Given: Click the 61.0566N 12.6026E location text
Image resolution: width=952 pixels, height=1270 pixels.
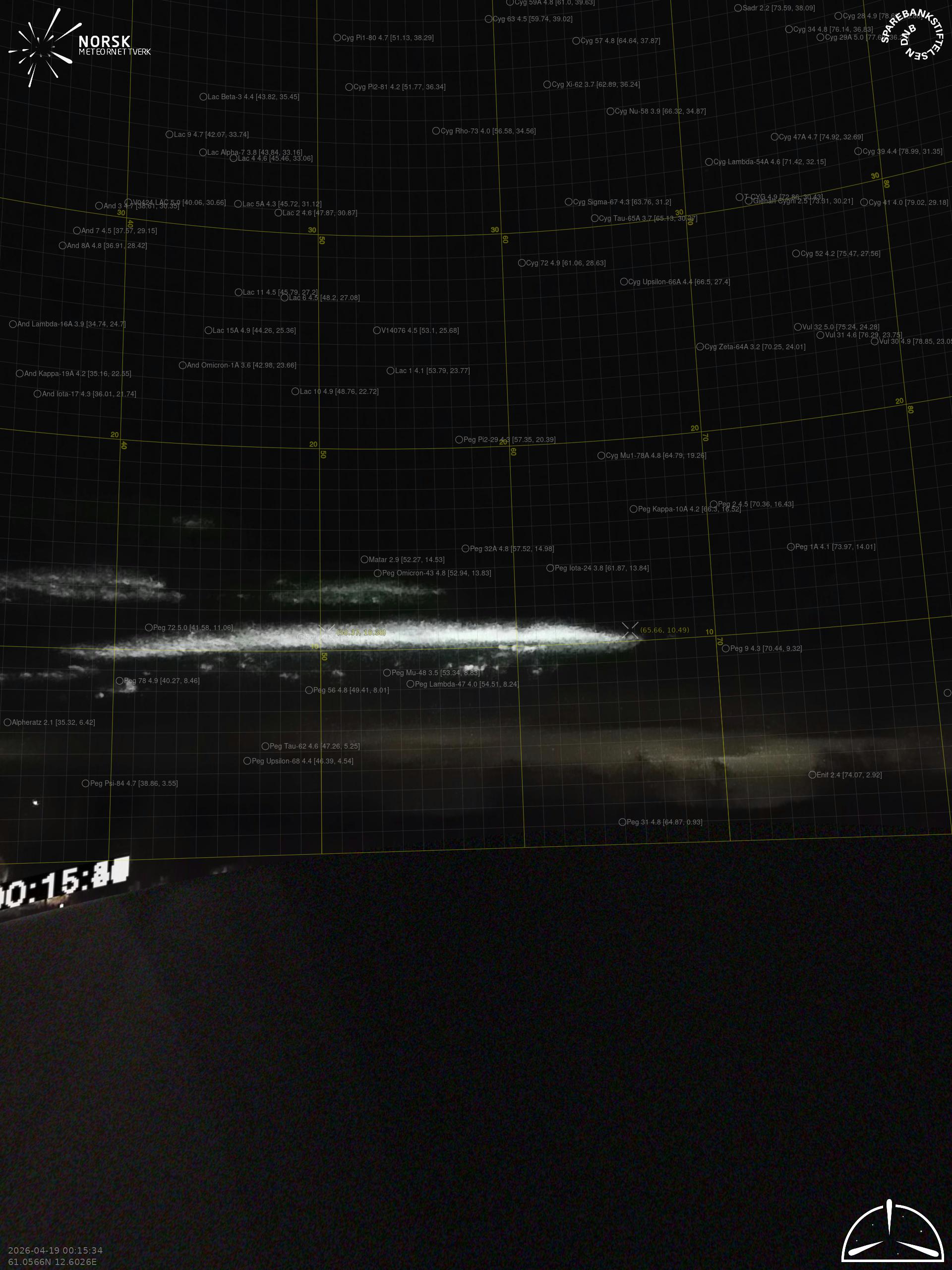Looking at the screenshot, I should tap(52, 1262).
